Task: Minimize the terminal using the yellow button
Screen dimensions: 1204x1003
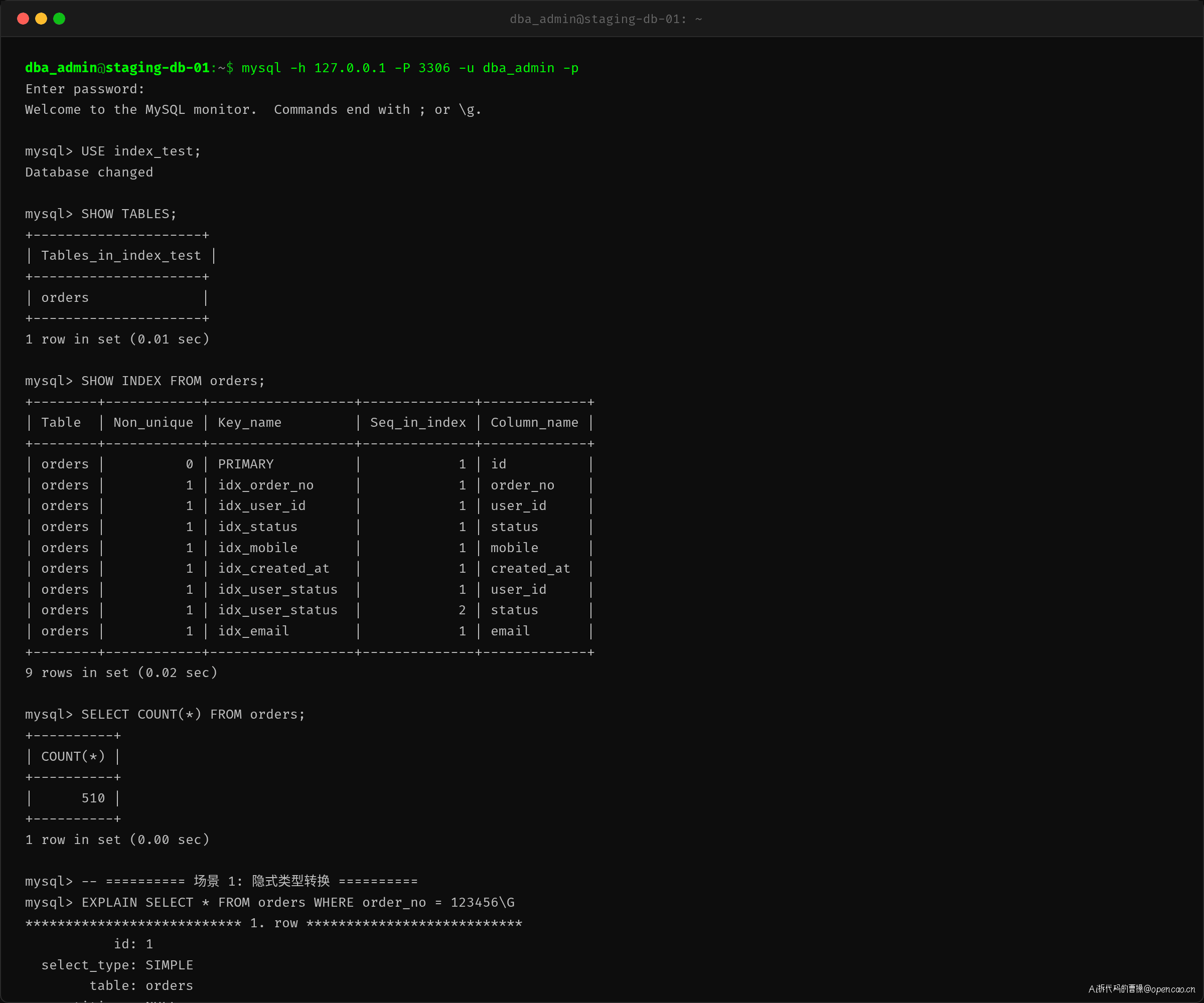Action: [41, 19]
